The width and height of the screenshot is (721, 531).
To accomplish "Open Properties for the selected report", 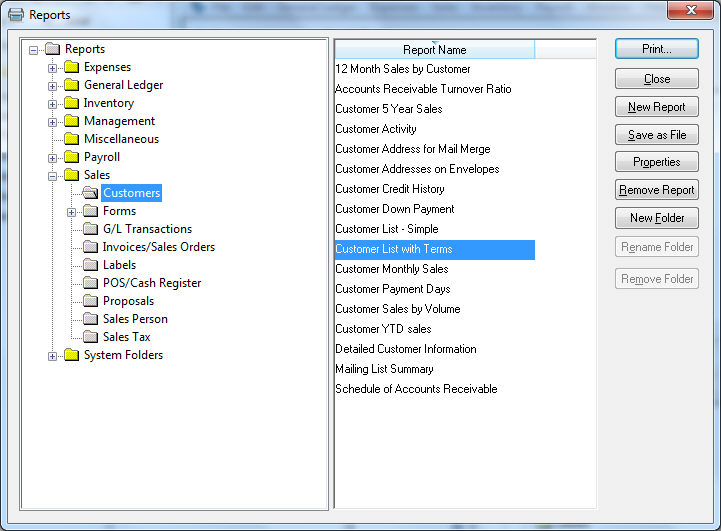I will coord(656,162).
